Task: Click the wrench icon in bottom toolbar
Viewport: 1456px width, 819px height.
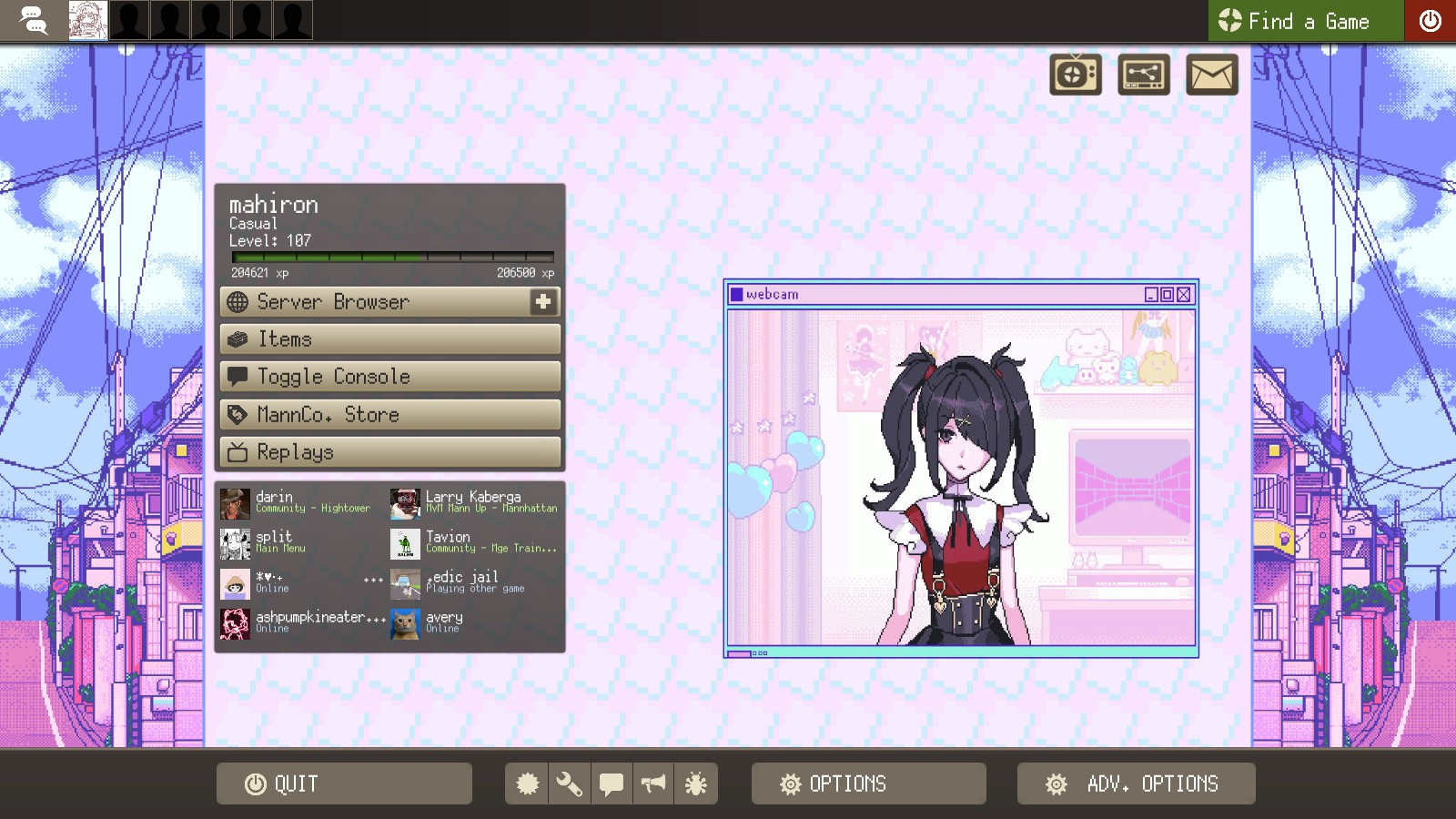Action: (570, 784)
